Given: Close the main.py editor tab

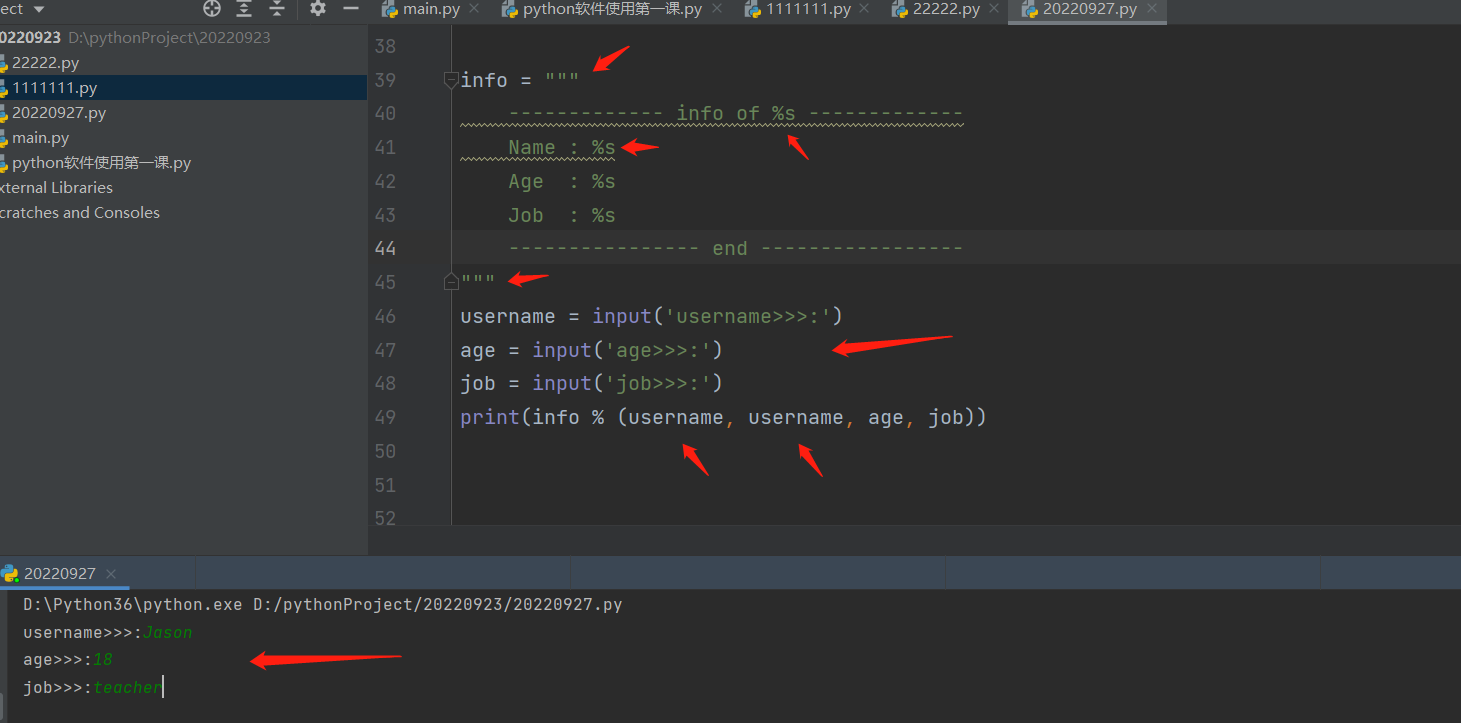Looking at the screenshot, I should point(474,9).
